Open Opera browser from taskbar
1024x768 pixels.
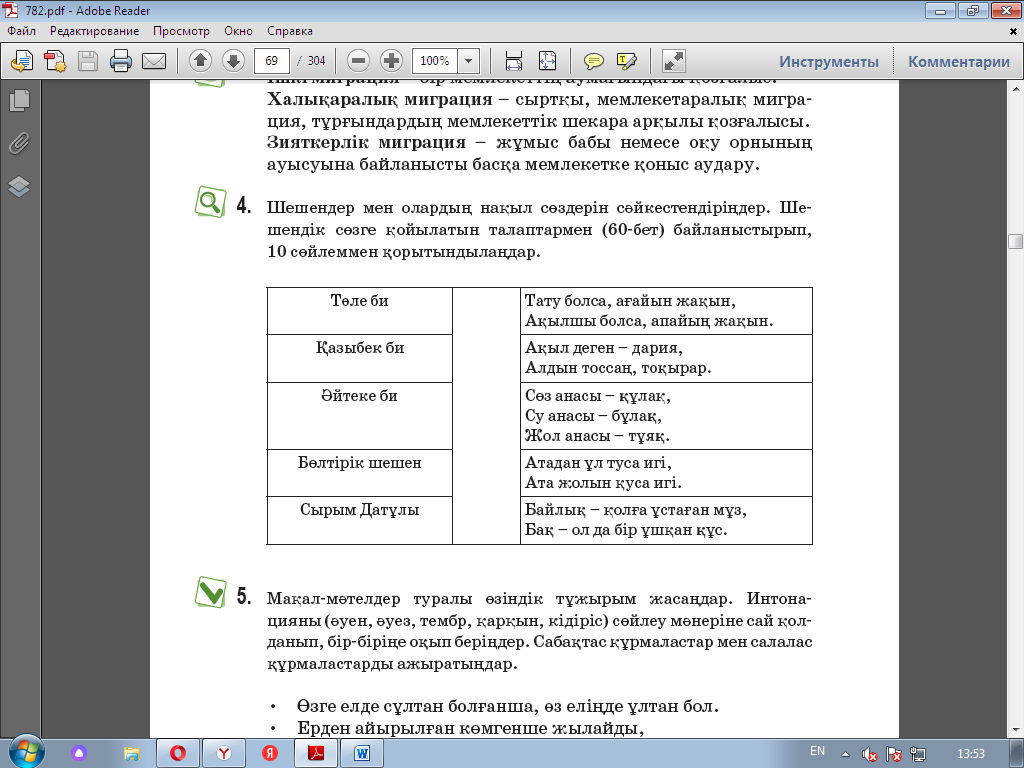pyautogui.click(x=178, y=754)
